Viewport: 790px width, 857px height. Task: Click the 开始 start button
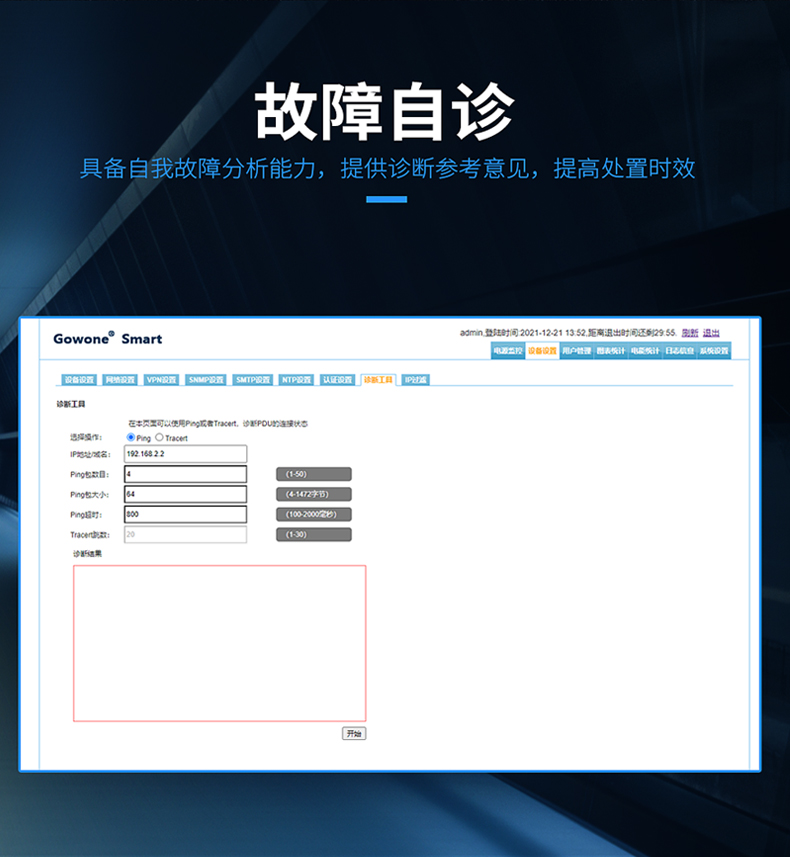point(354,733)
